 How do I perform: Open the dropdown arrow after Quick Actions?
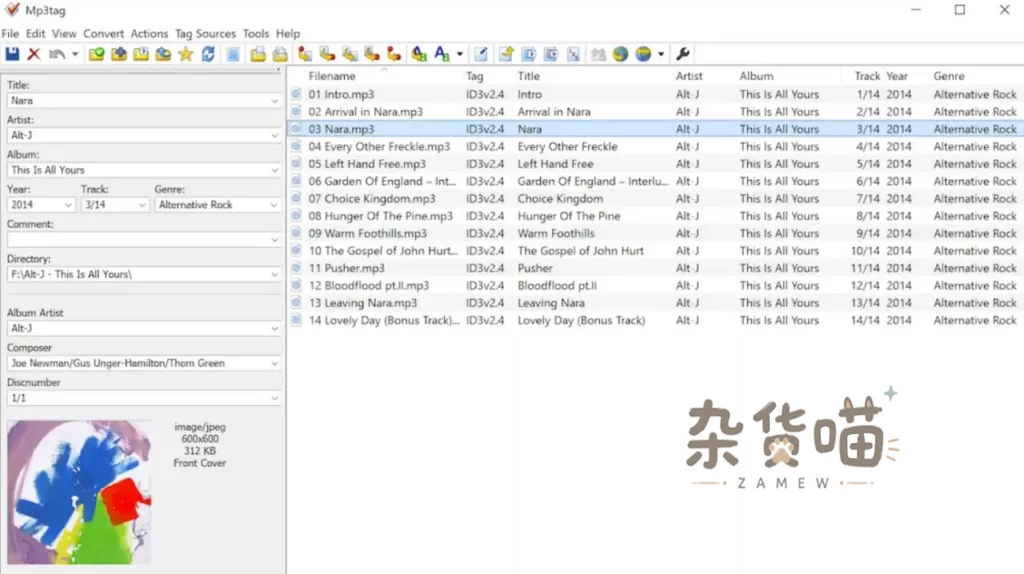pos(460,54)
